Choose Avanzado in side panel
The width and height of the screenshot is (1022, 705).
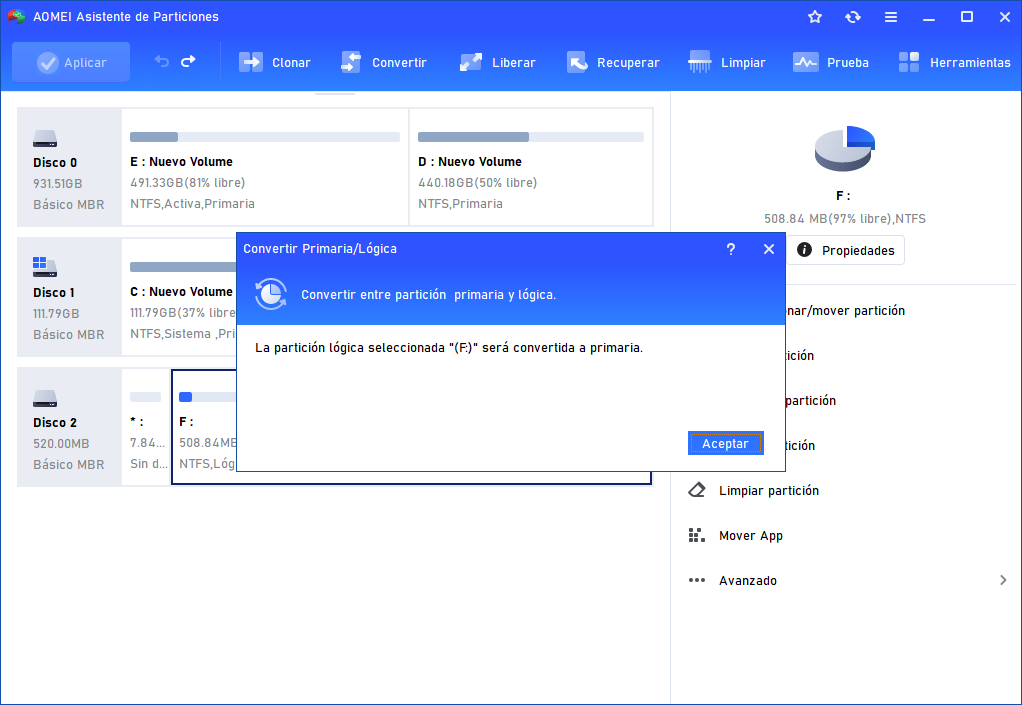click(x=748, y=581)
